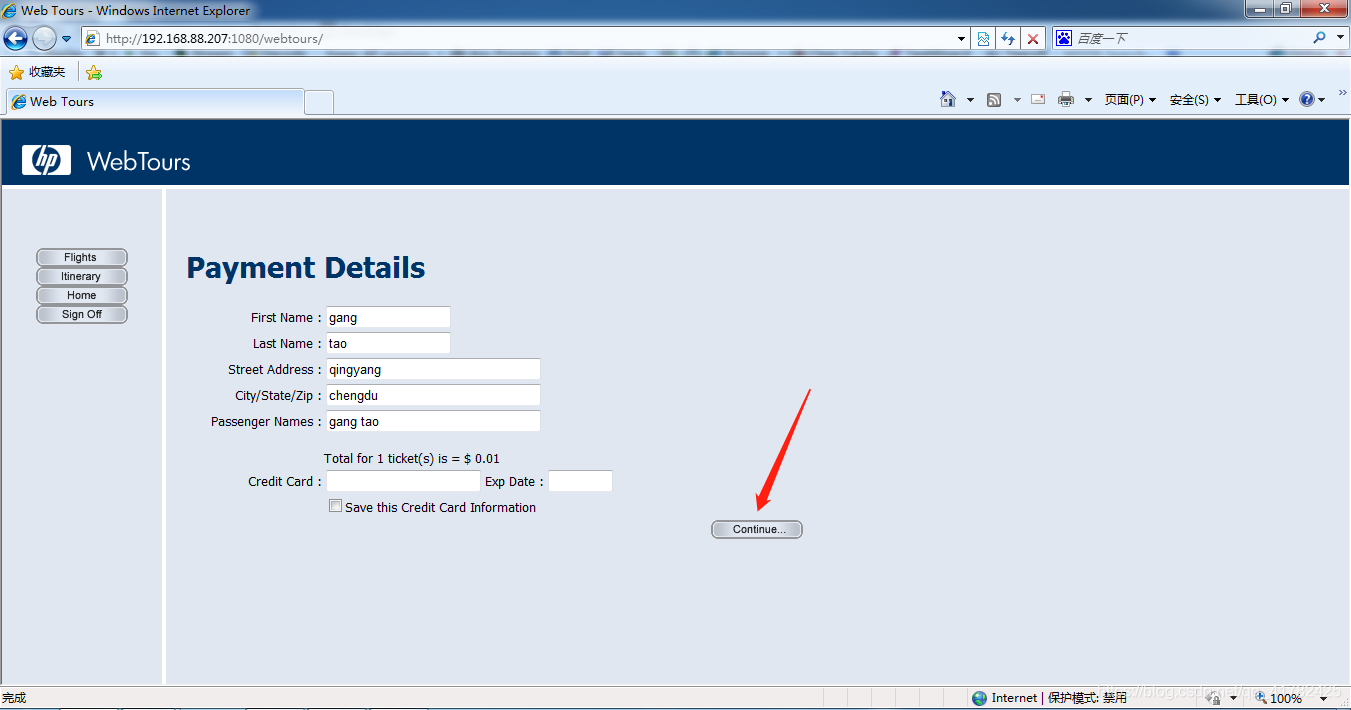Click the Print icon
Screen dimensions: 1351x710
(x=1066, y=99)
